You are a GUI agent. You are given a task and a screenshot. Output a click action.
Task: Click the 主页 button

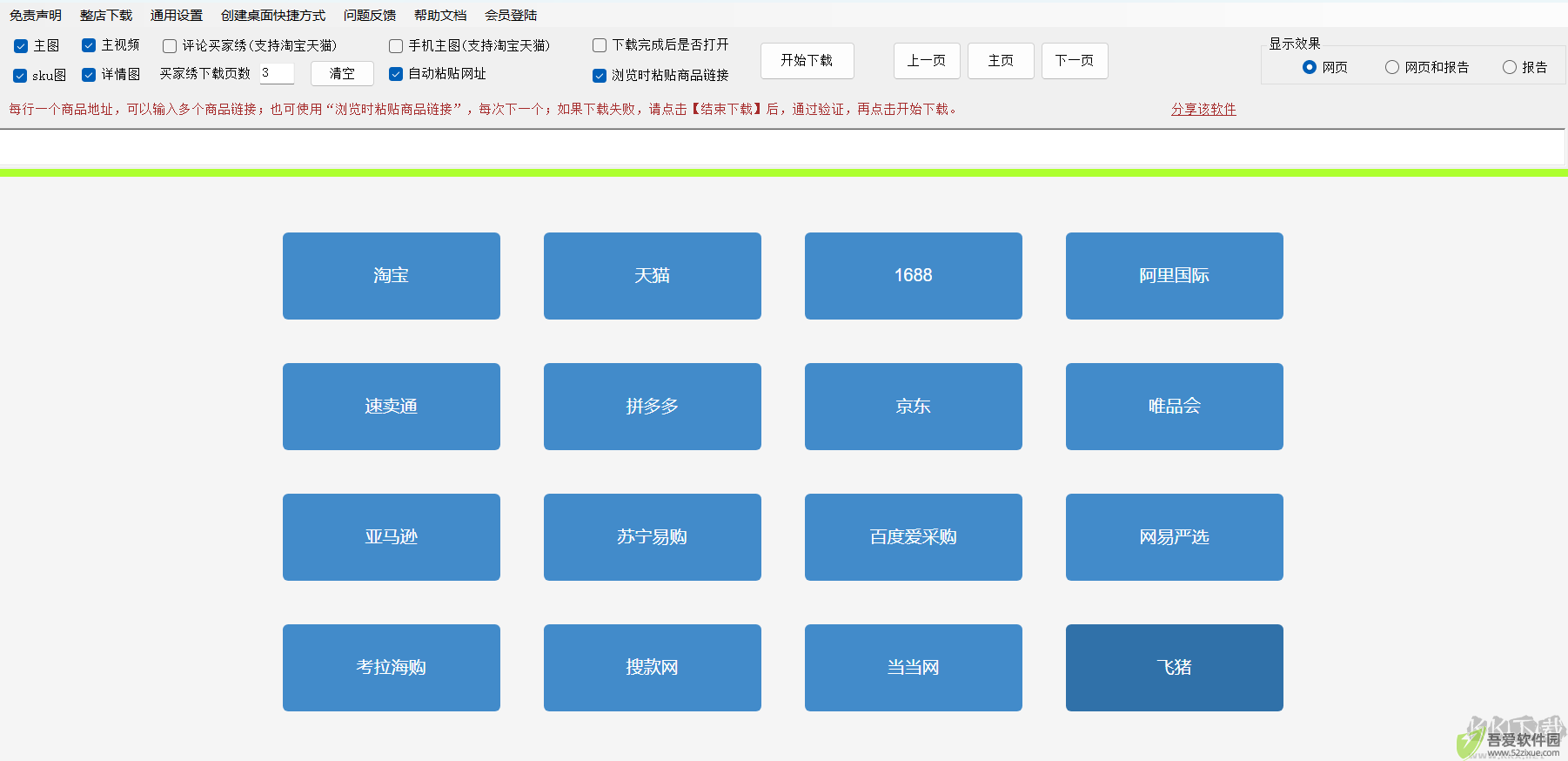click(x=1001, y=61)
